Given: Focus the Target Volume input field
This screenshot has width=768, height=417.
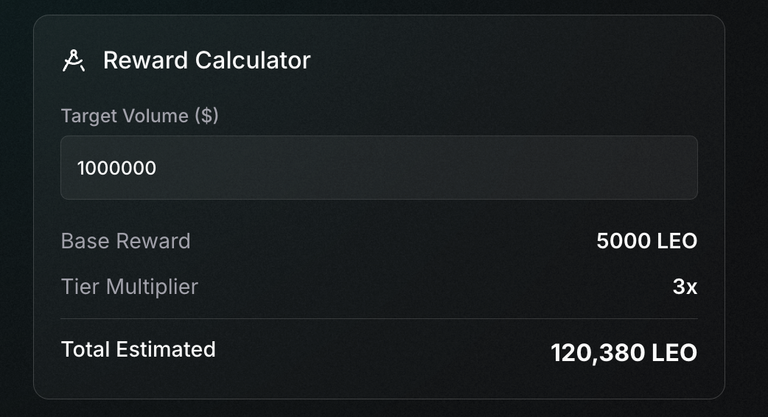Looking at the screenshot, I should click(x=379, y=168).
